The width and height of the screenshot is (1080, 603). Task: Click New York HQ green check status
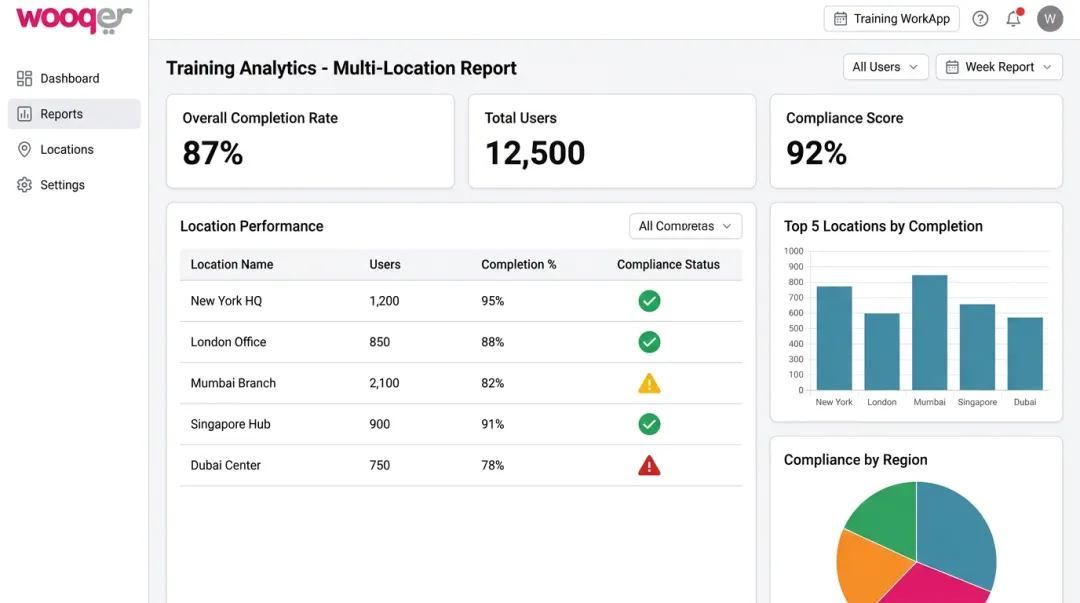(x=649, y=301)
